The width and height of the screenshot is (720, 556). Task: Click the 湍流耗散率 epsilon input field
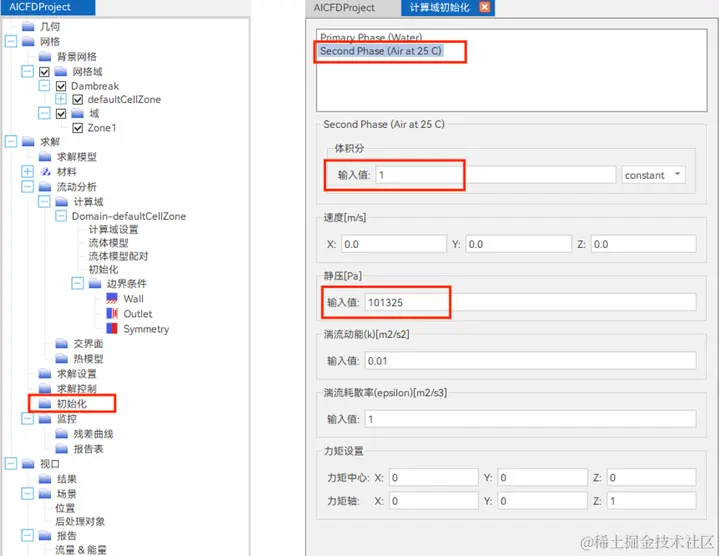click(x=530, y=419)
